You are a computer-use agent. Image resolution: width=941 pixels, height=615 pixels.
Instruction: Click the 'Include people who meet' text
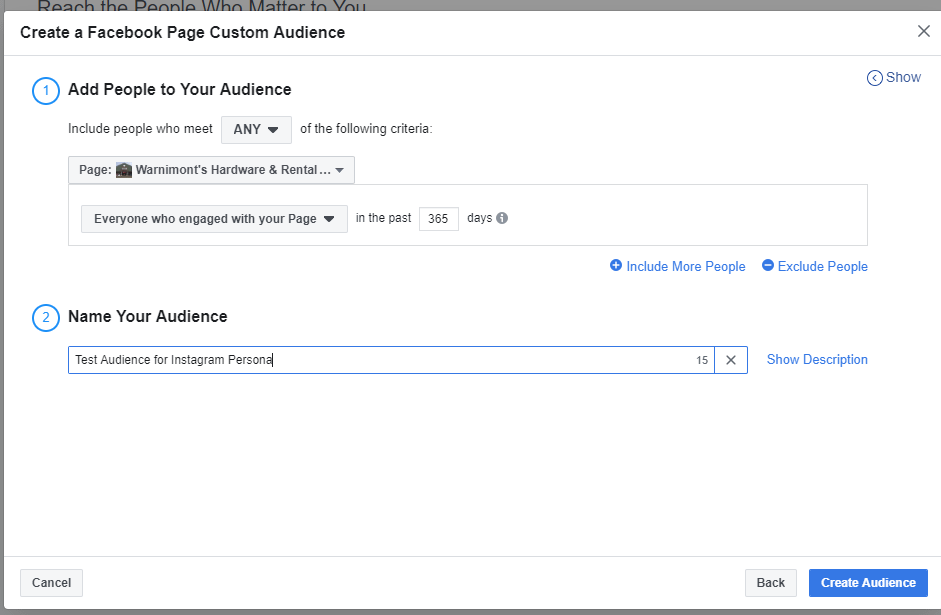point(140,128)
